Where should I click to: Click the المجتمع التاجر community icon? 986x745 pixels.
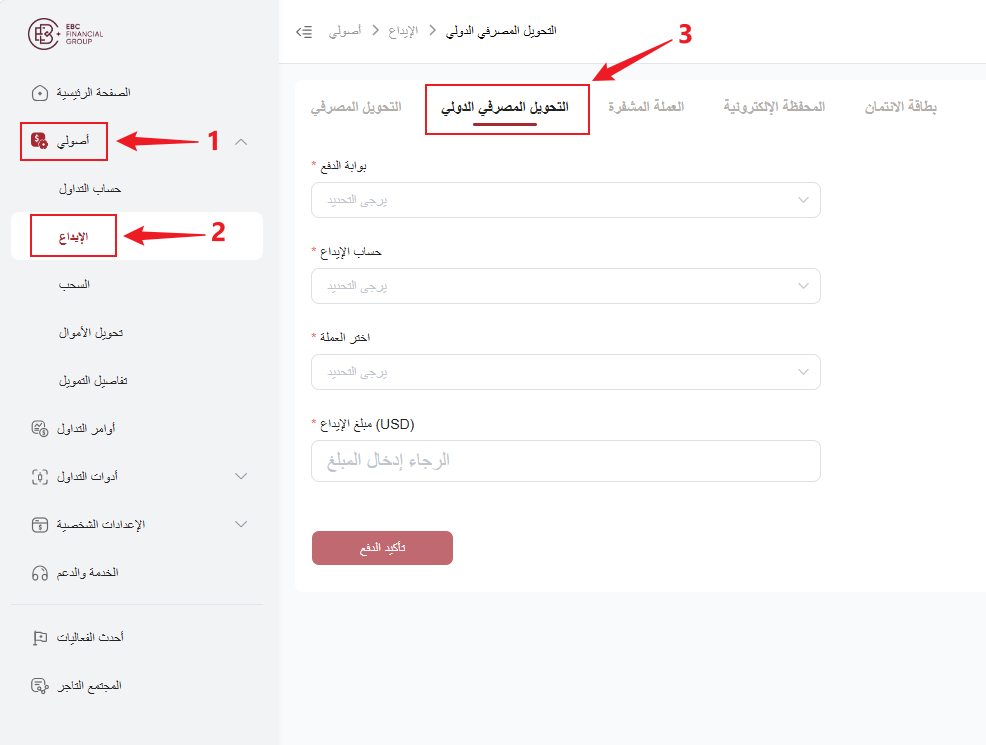pos(40,685)
